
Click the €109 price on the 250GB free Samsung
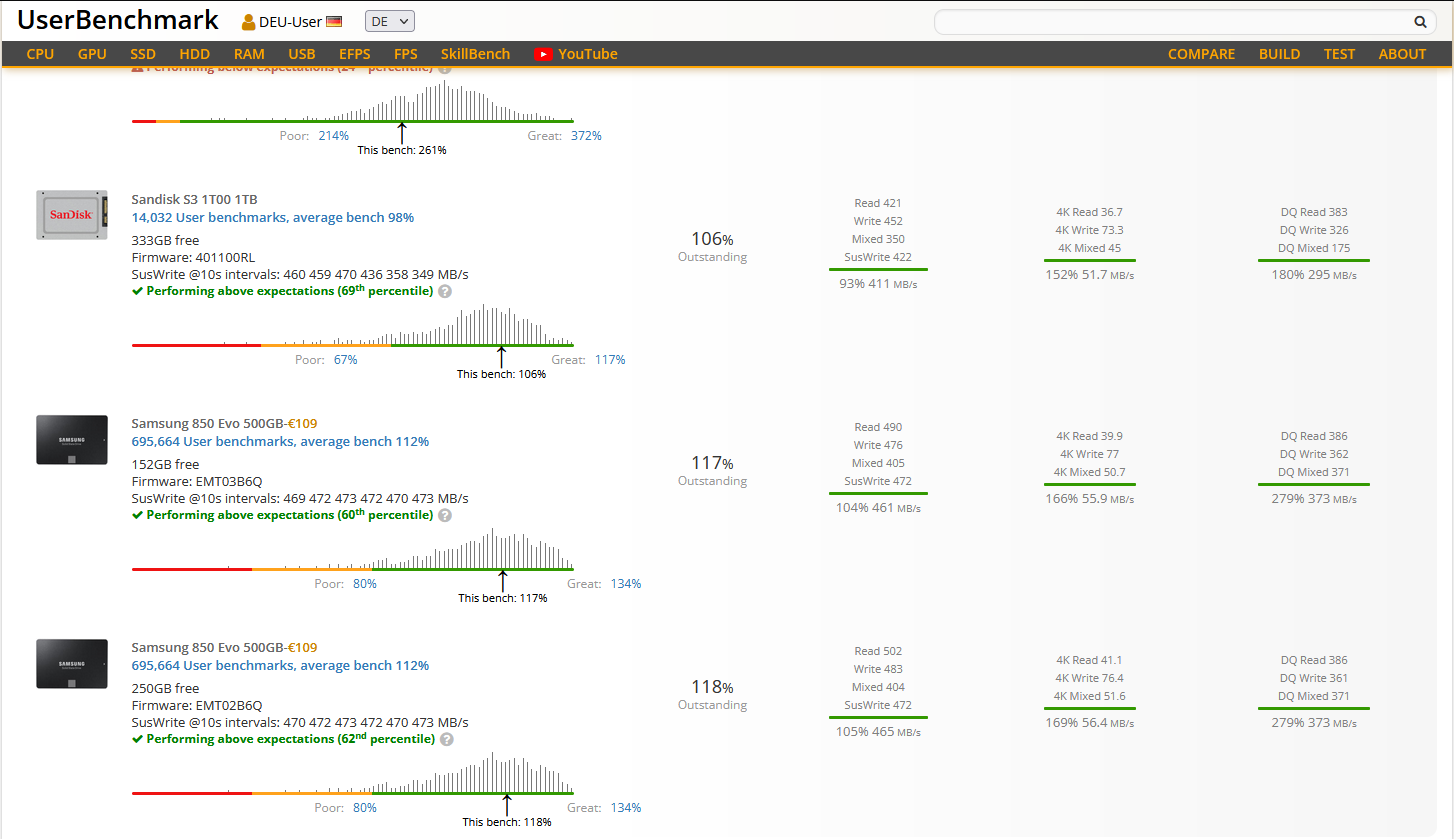point(302,647)
